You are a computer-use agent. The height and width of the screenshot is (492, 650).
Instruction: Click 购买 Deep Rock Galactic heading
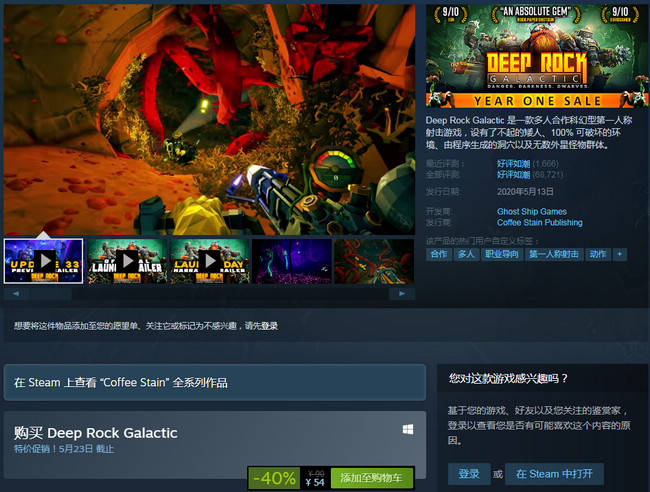click(96, 433)
